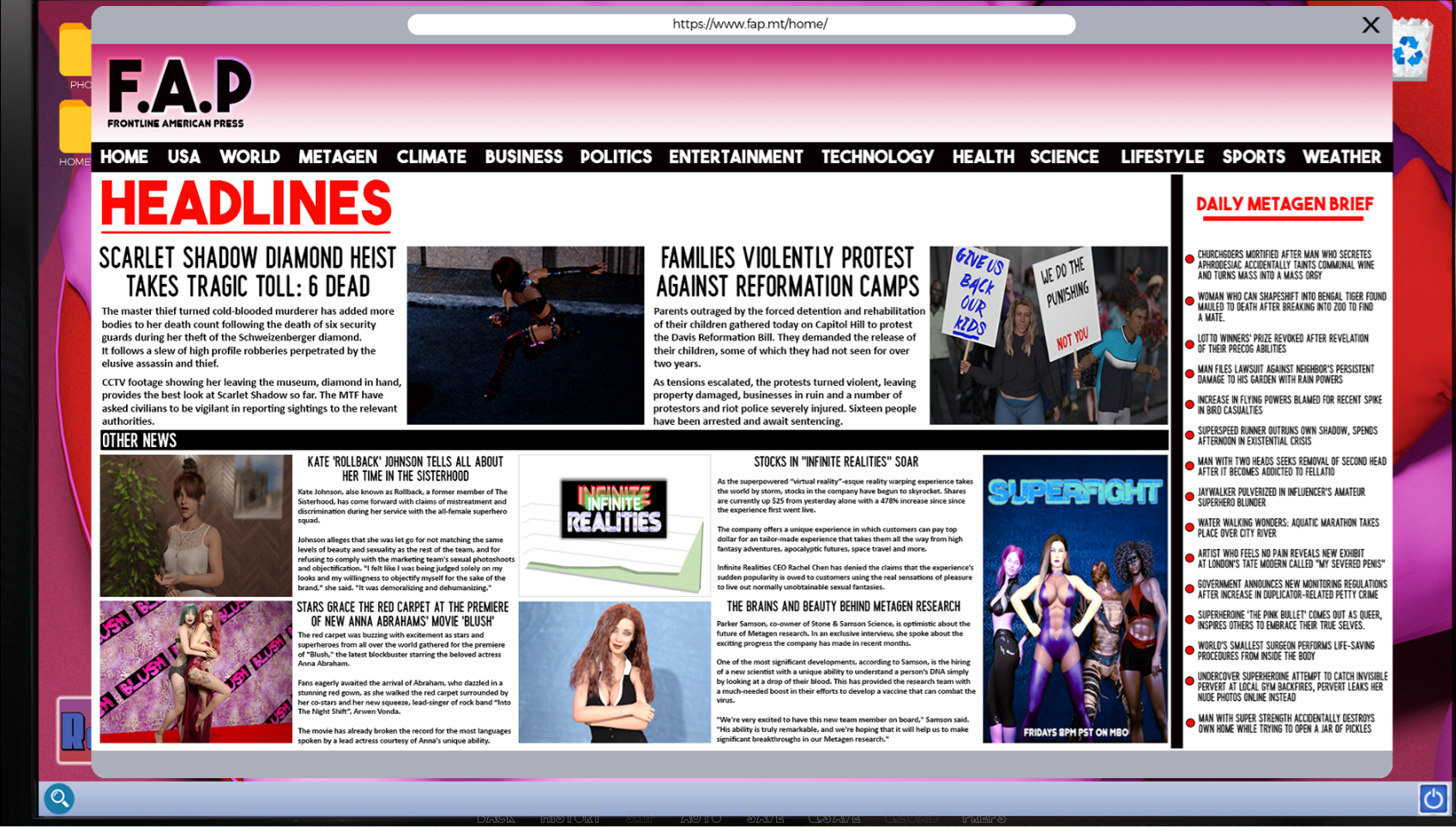Click the Scarlet Shadow heist CCTV photo

tap(525, 335)
